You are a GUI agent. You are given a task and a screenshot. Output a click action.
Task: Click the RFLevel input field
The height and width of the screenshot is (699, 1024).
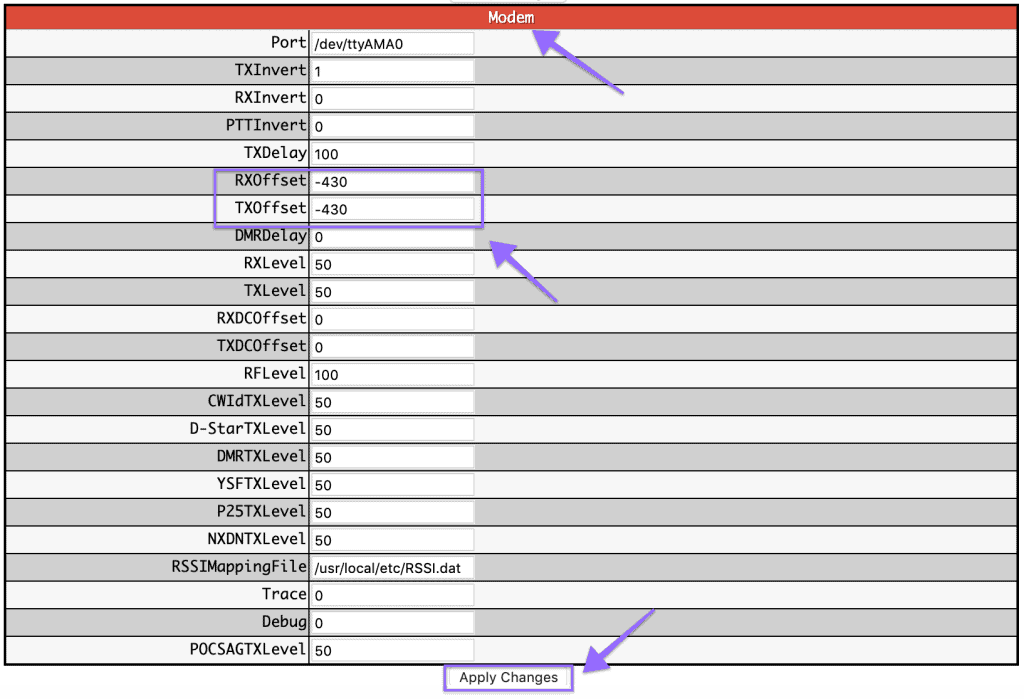[x=392, y=375]
